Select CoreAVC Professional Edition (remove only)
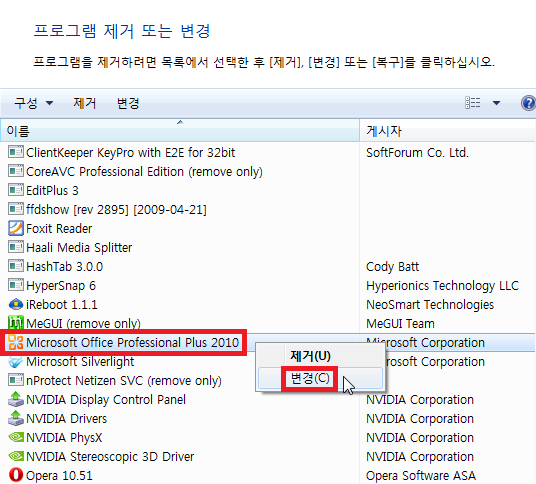 [144, 172]
